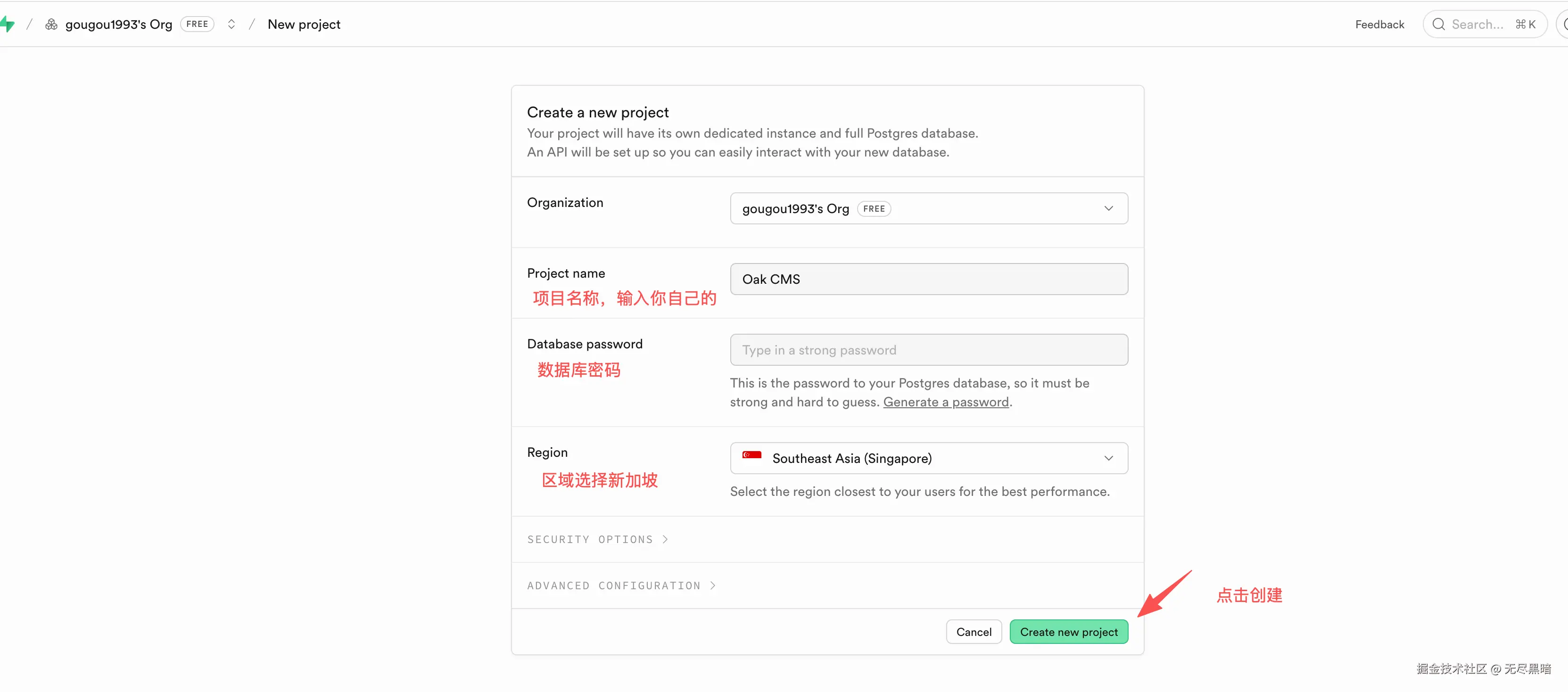This screenshot has width=1568, height=692.
Task: Click the New project breadcrumb item
Action: click(x=304, y=25)
